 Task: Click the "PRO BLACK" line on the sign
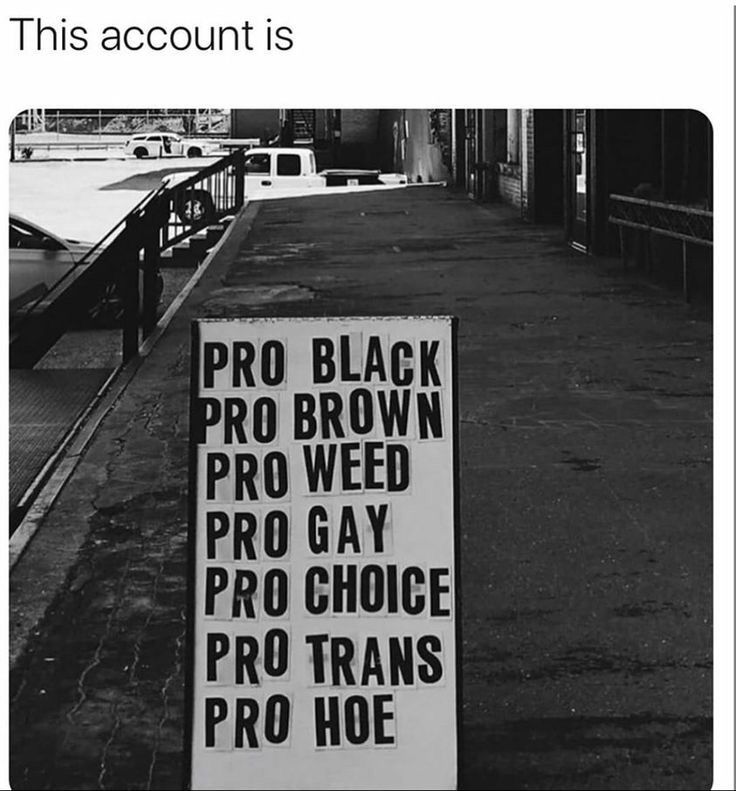tap(321, 362)
